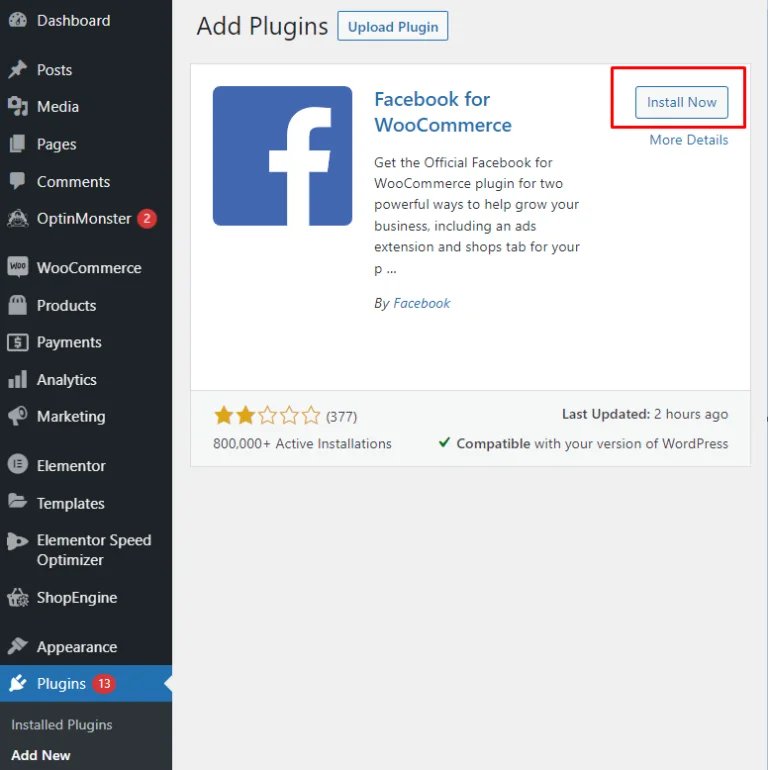Viewport: 768px width, 770px height.
Task: Open the More Details link
Action: pyautogui.click(x=688, y=140)
